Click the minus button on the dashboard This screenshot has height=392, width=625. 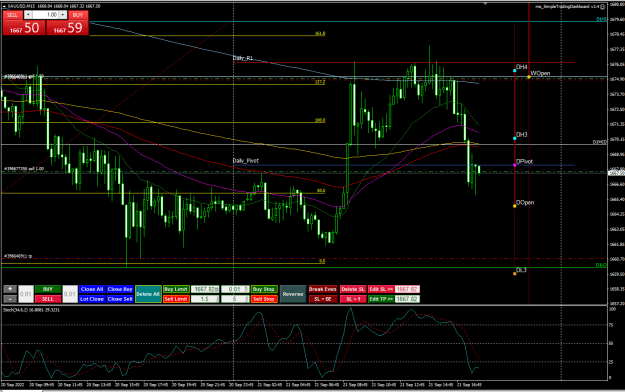tap(10, 299)
